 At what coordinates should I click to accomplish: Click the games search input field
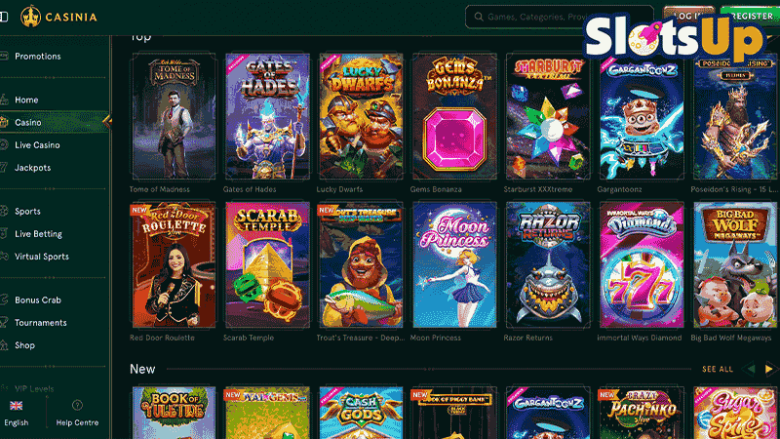pos(559,17)
